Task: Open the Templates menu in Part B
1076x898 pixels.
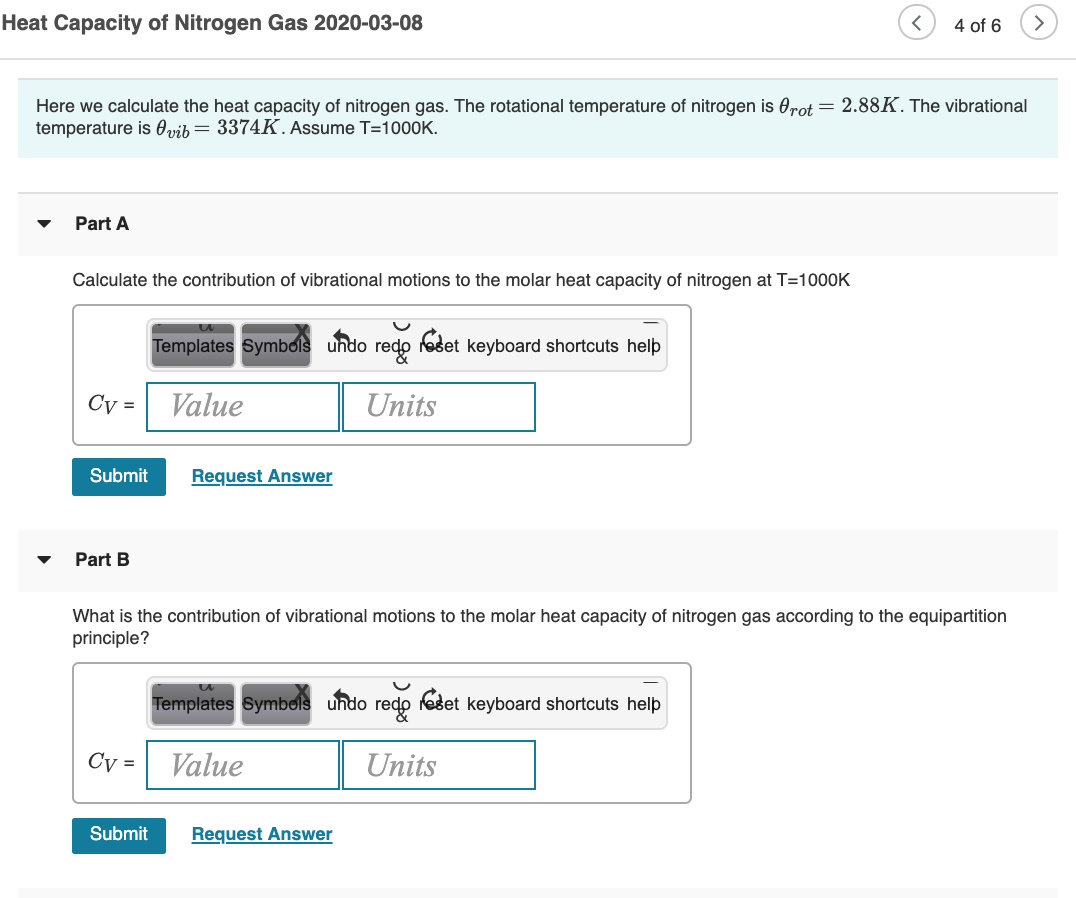Action: click(x=192, y=703)
